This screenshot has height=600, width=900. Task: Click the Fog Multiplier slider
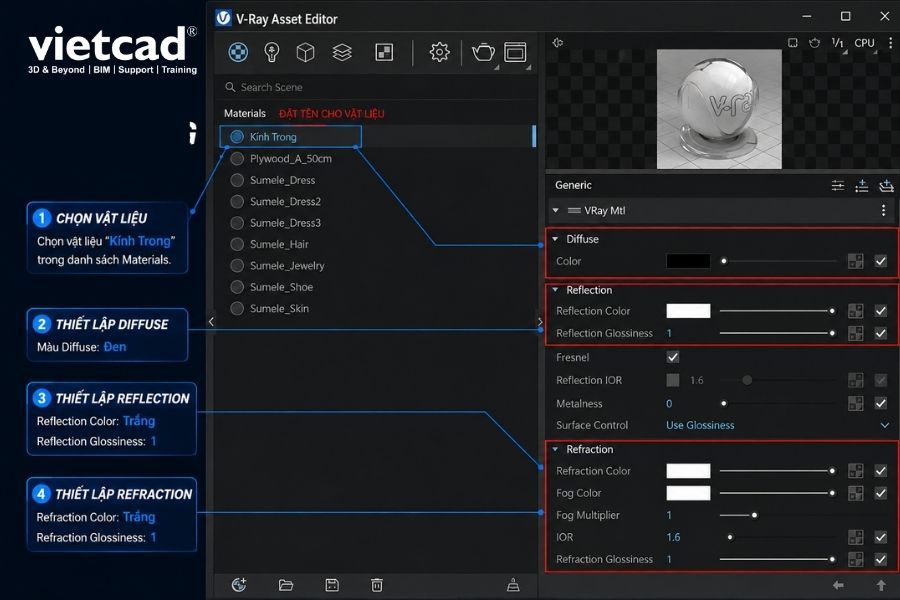coord(777,515)
